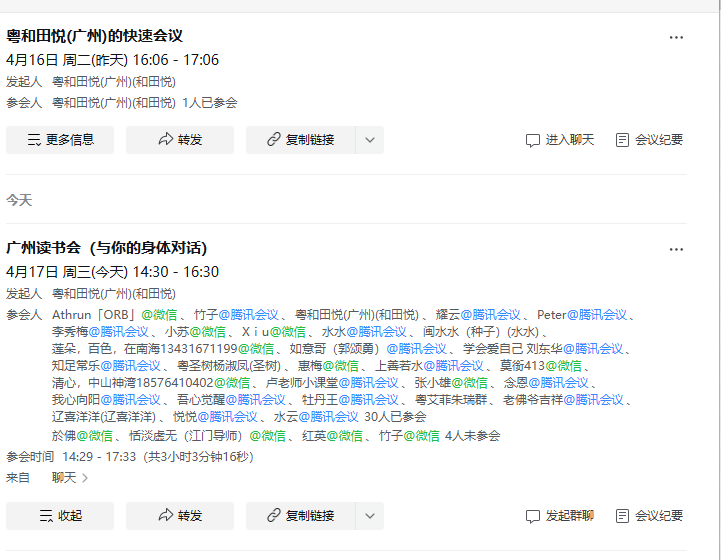Screen dimensions: 721x560
Task: Click 1人已参会 in first meeting
Action: coord(209,103)
